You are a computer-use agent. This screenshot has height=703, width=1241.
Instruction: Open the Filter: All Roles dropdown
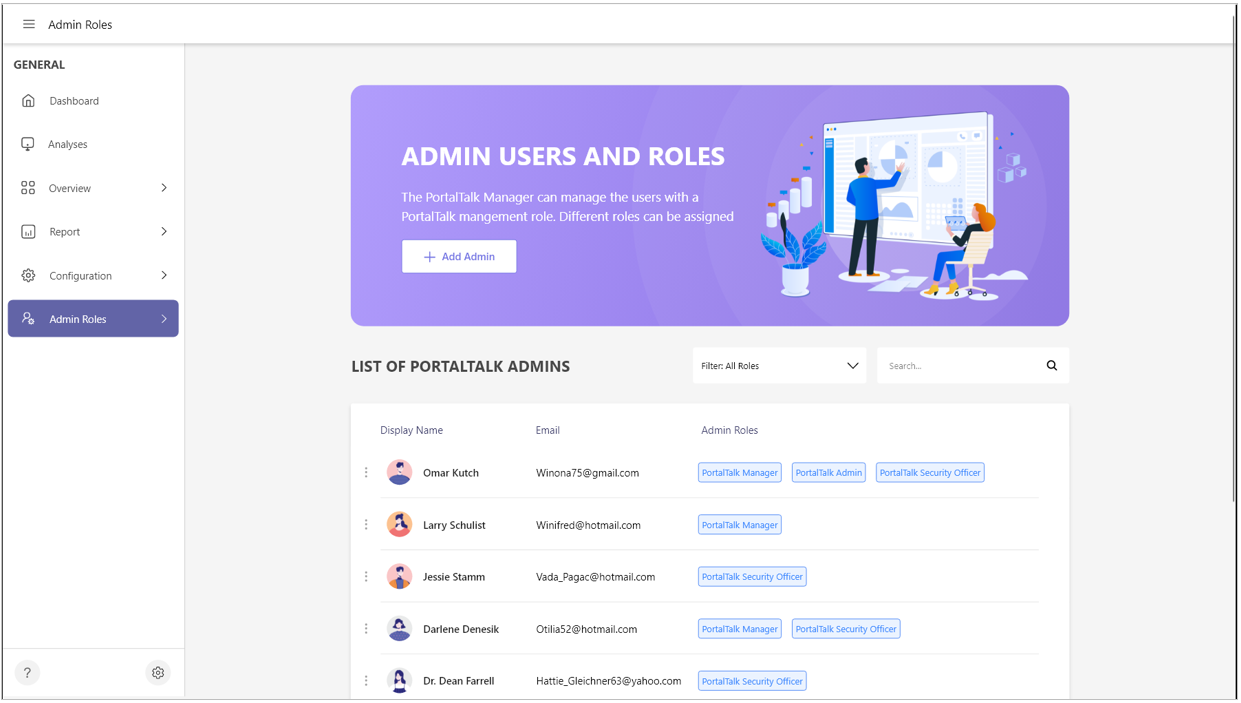tap(779, 366)
